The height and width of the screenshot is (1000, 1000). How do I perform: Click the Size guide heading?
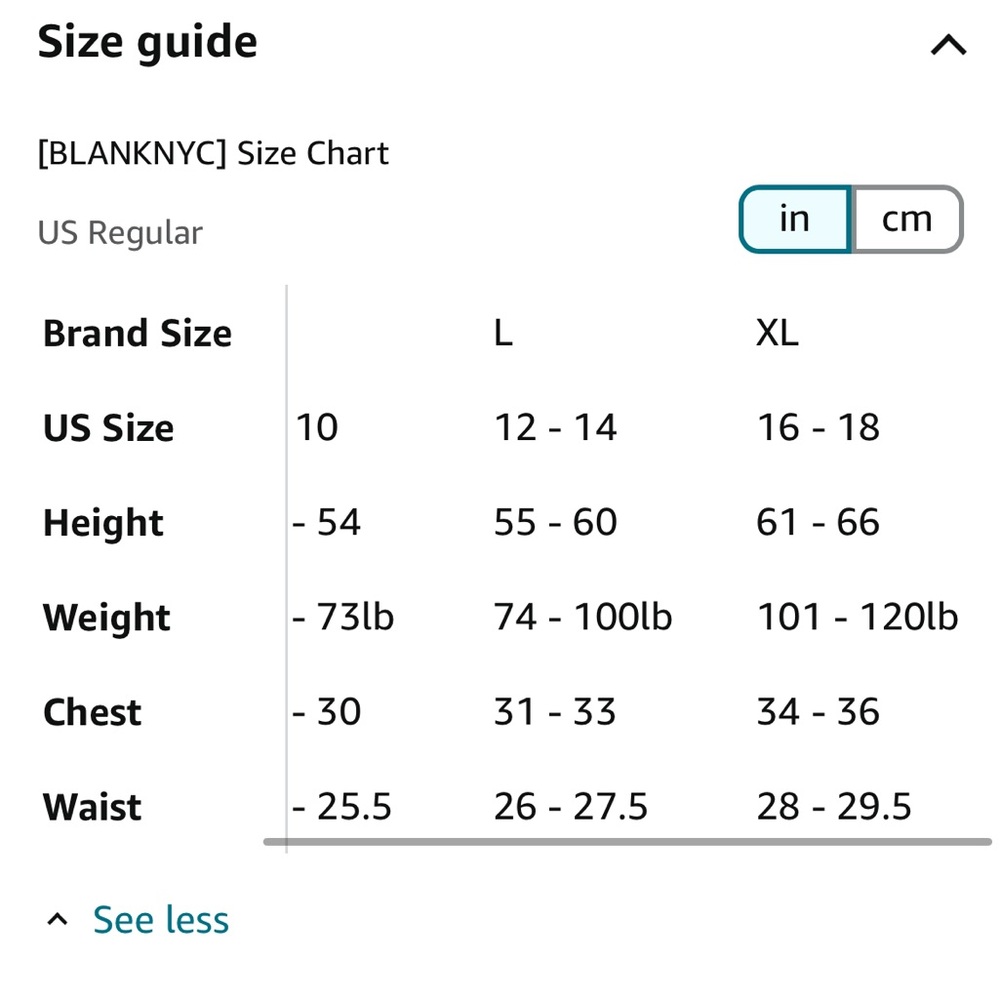148,43
